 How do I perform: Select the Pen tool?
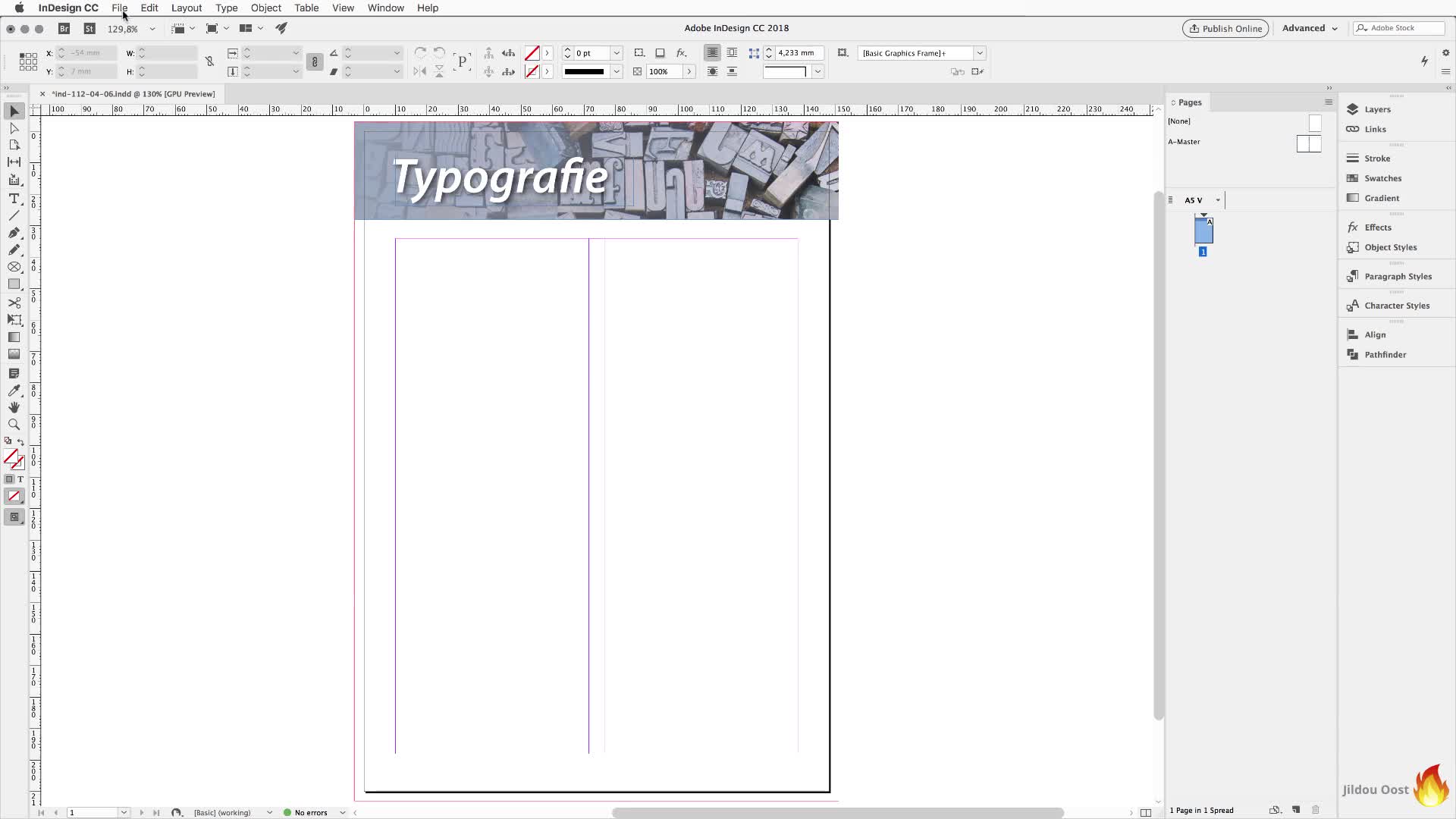click(14, 233)
